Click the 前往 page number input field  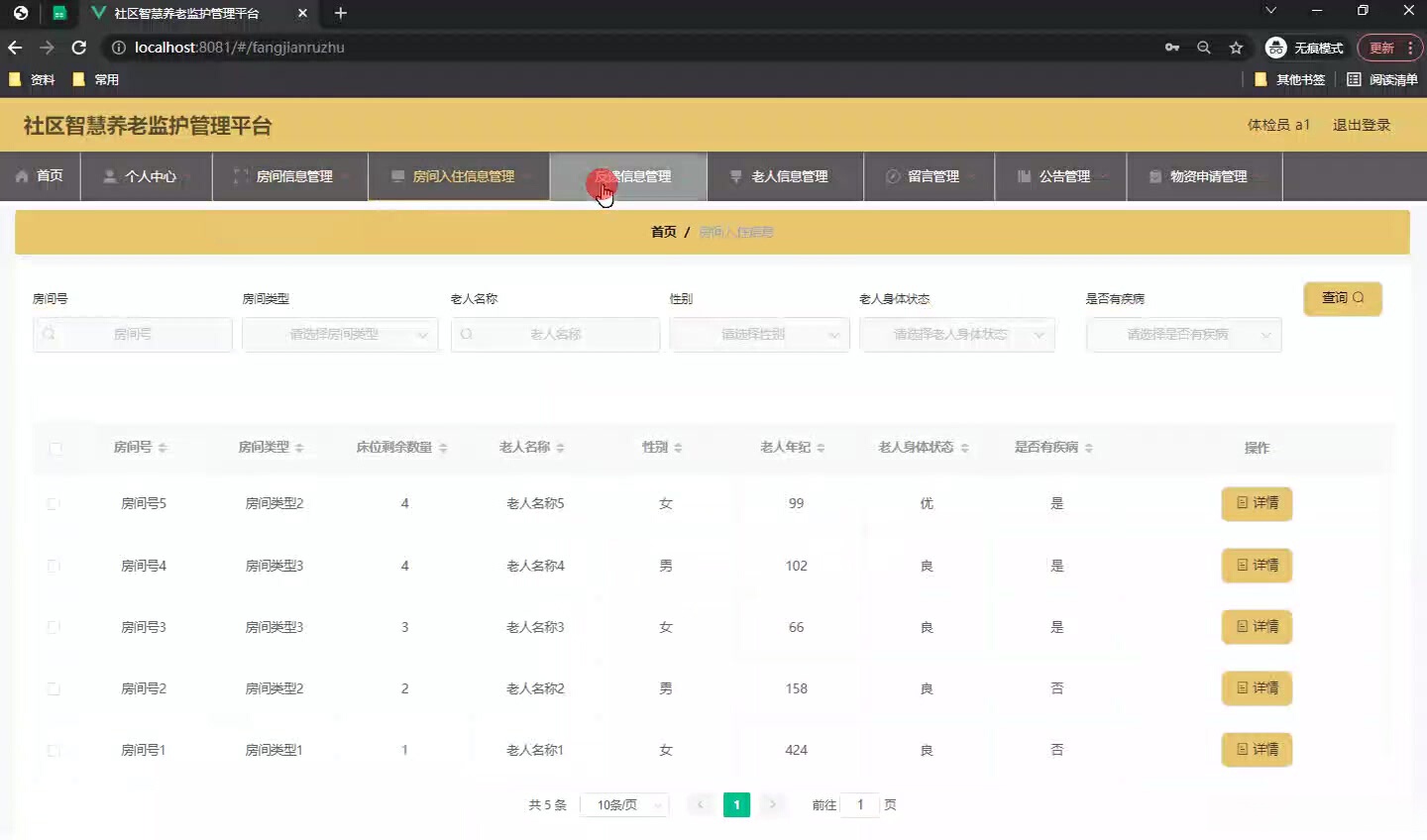click(x=860, y=804)
